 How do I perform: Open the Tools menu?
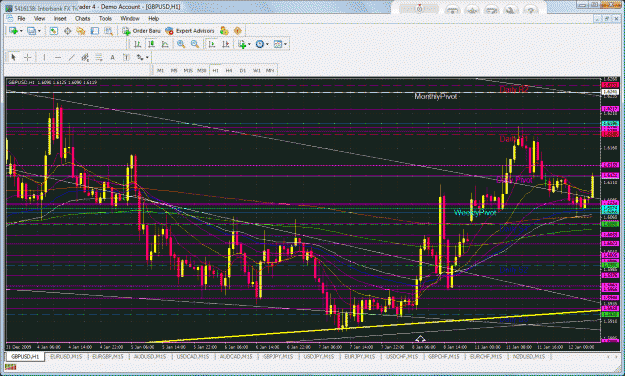pos(105,18)
